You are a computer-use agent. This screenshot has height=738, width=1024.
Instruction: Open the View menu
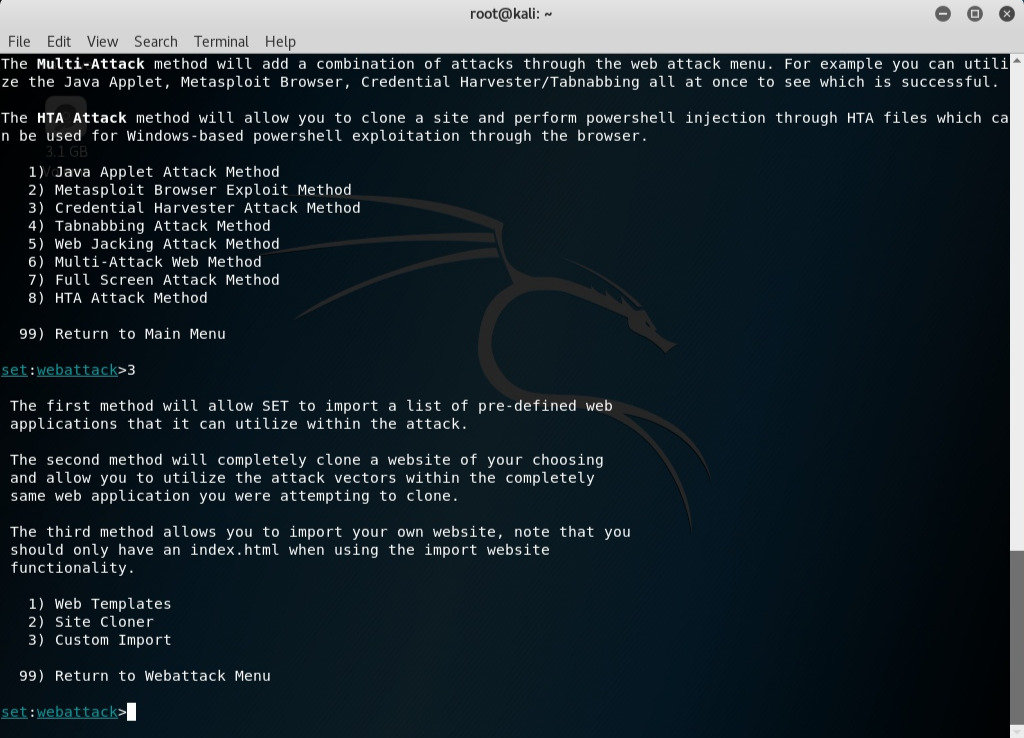(x=103, y=42)
